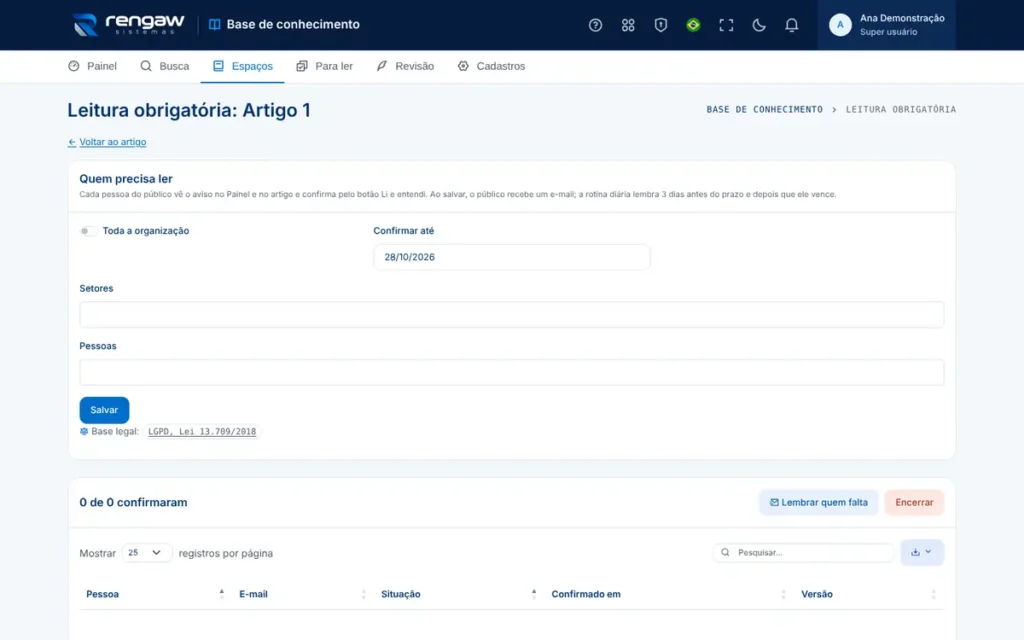This screenshot has height=640, width=1024.
Task: Sort table by Versão column
Action: (869, 594)
